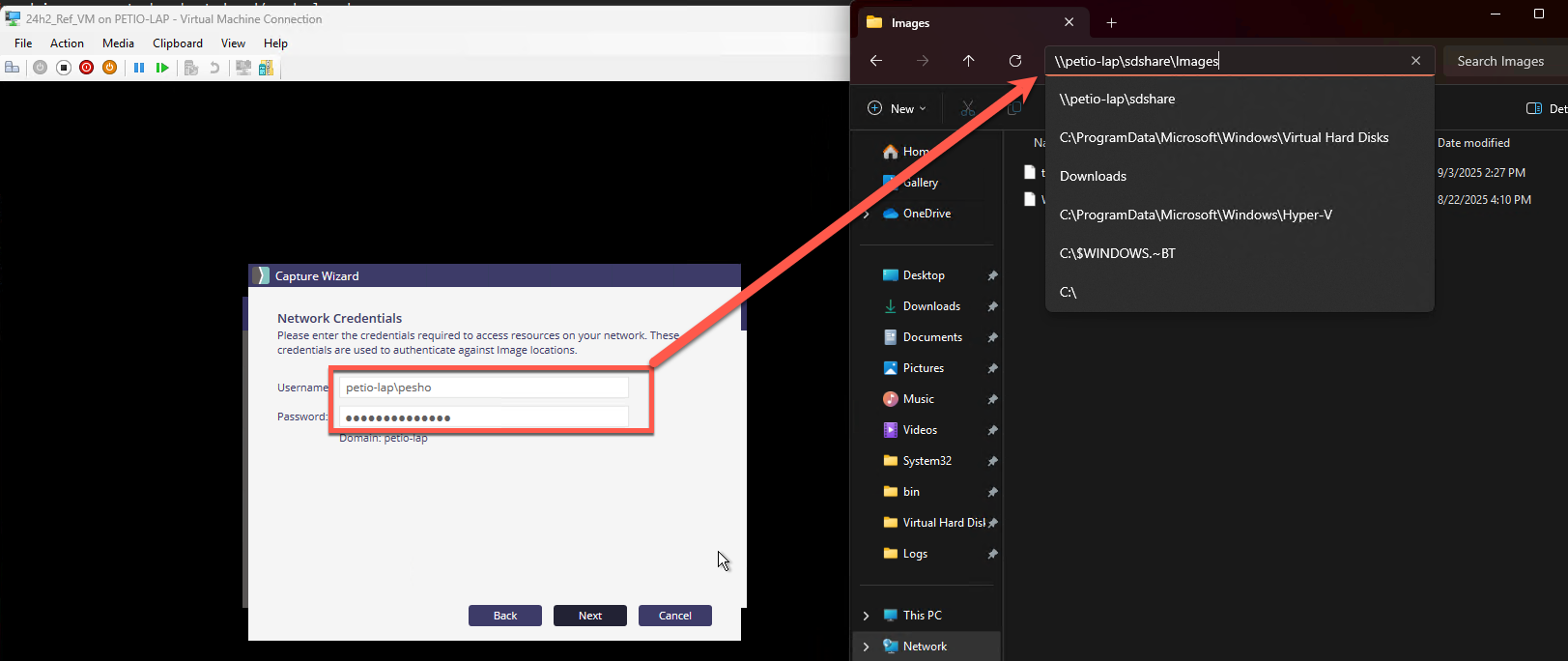This screenshot has width=1568, height=661.
Task: Open the File menu in Virtual Machine Connection
Action: point(23,43)
